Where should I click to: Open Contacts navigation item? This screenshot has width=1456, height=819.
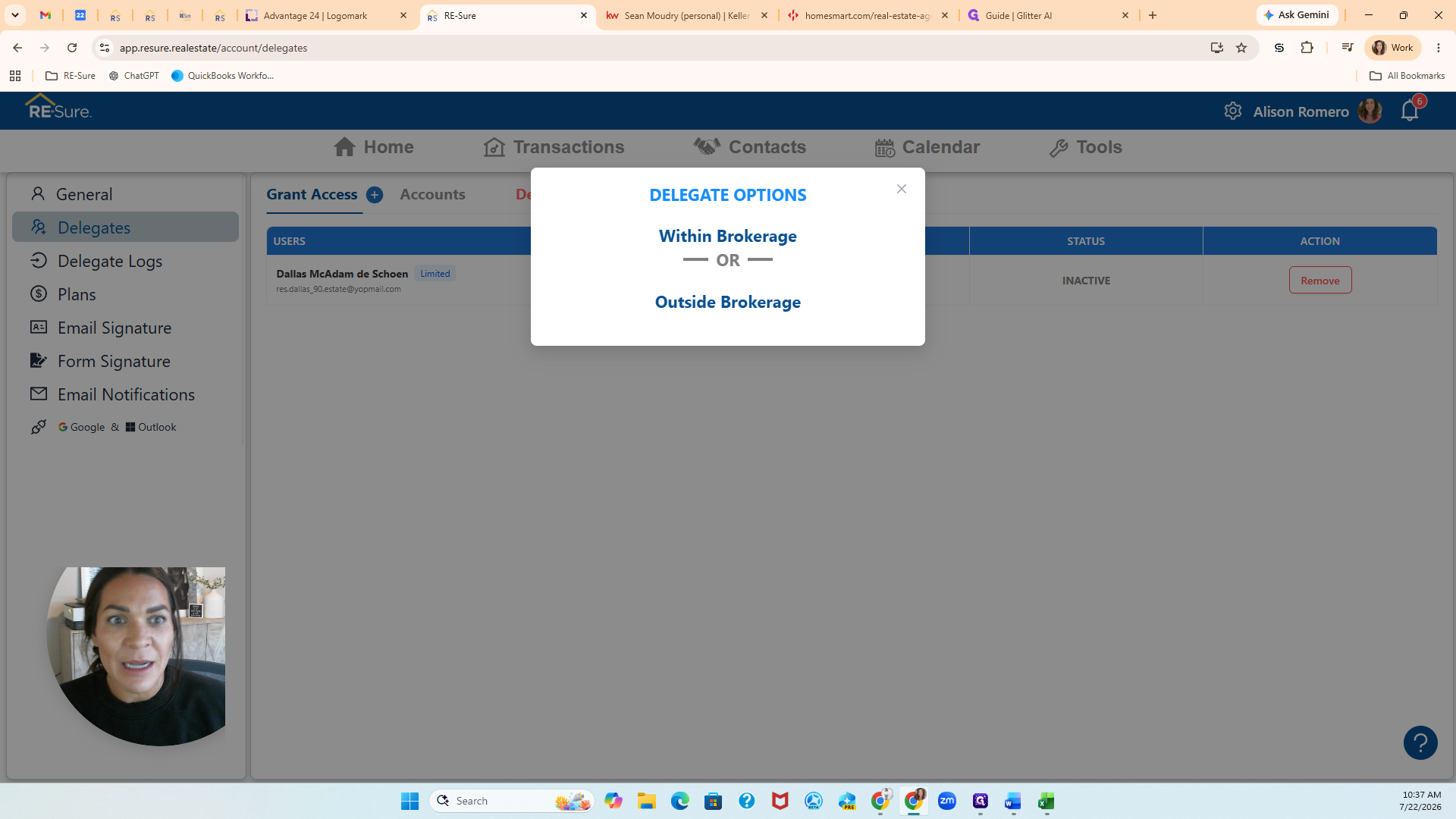click(x=749, y=147)
